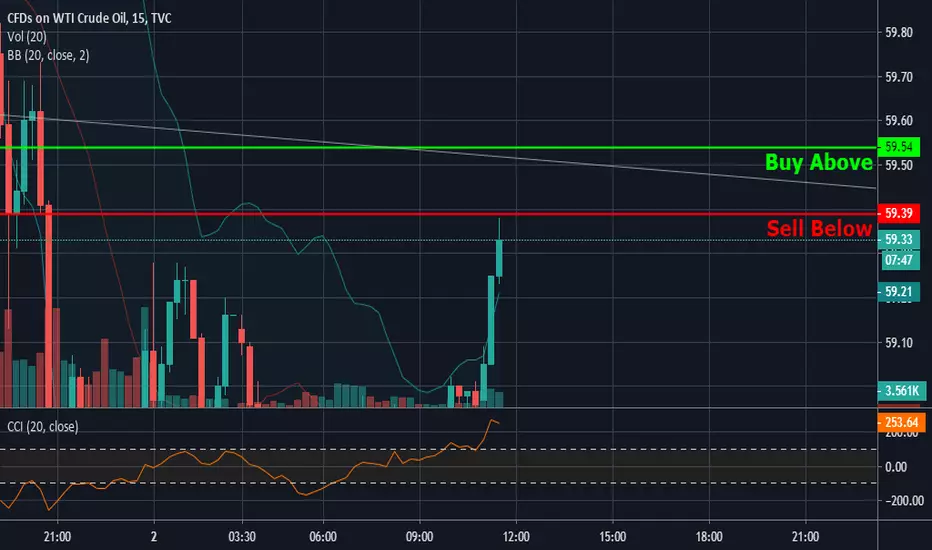The width and height of the screenshot is (932, 550).
Task: Click the 18:00 time axis label
Action: (x=709, y=536)
